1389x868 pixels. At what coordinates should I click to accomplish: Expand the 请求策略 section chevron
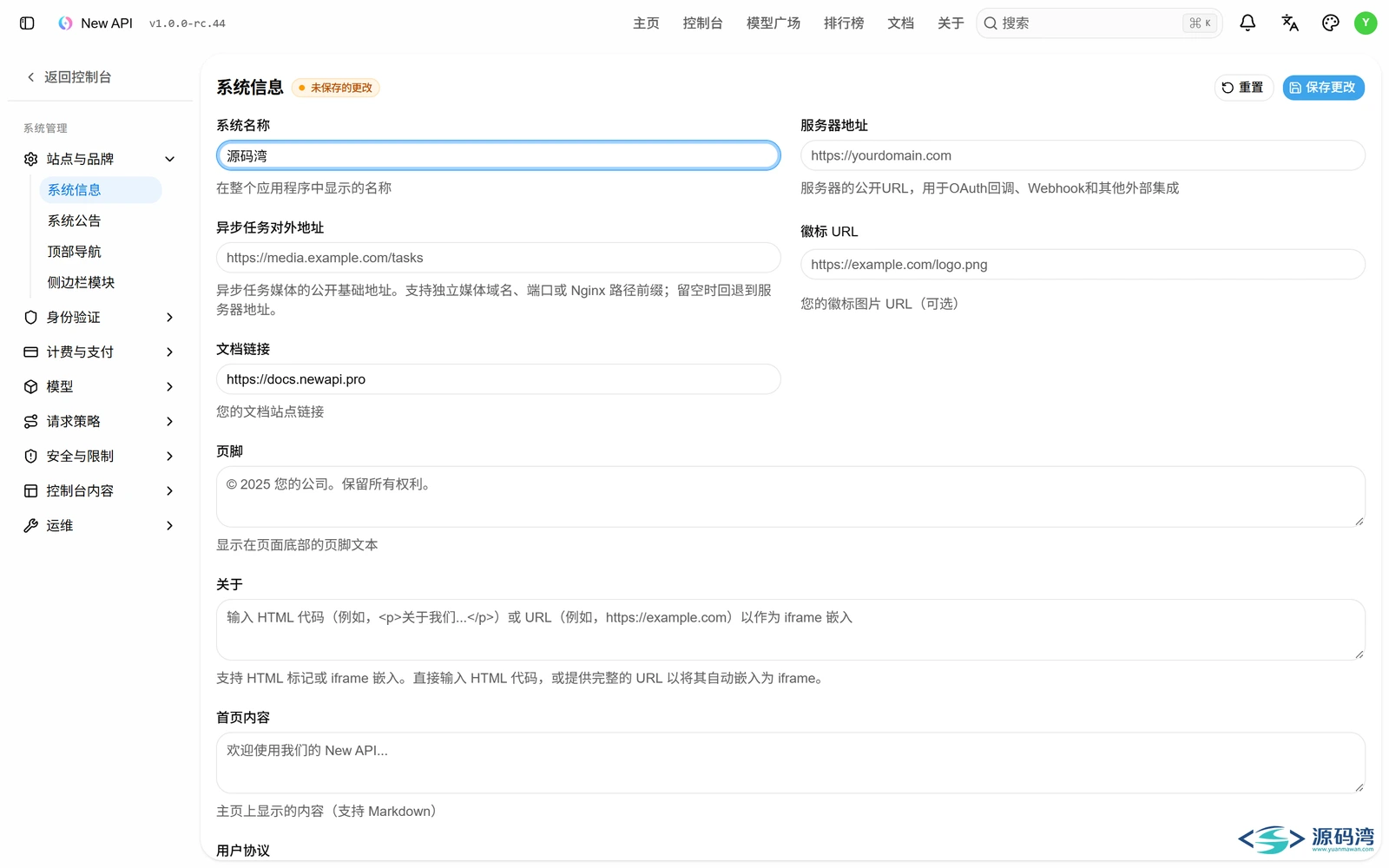pyautogui.click(x=170, y=422)
